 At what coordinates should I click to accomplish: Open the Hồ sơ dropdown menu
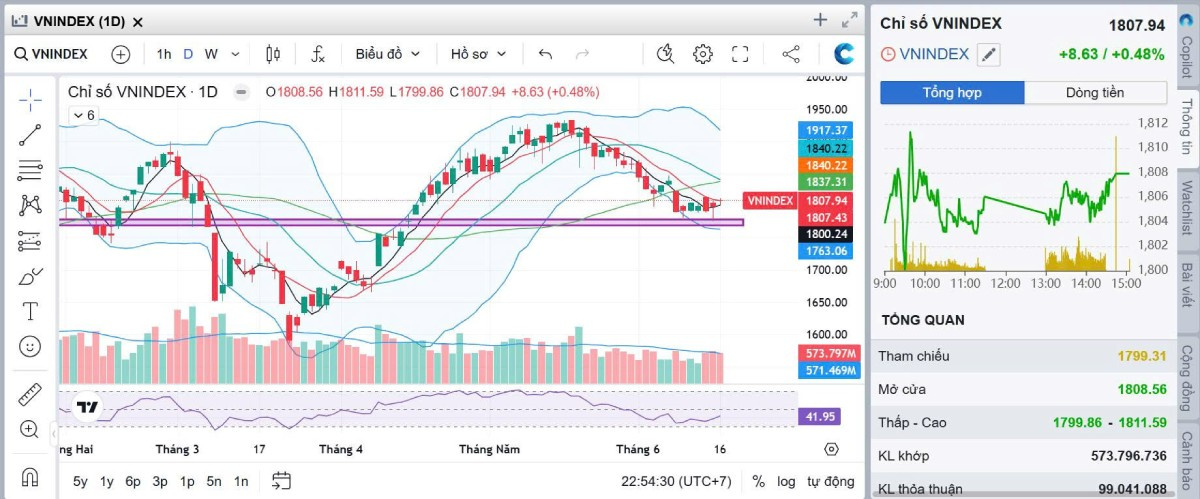[x=479, y=54]
